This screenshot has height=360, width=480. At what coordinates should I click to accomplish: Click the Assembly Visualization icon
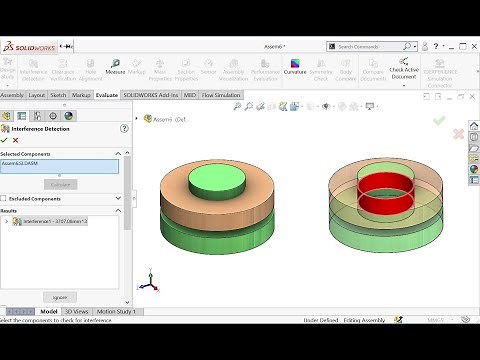click(233, 63)
